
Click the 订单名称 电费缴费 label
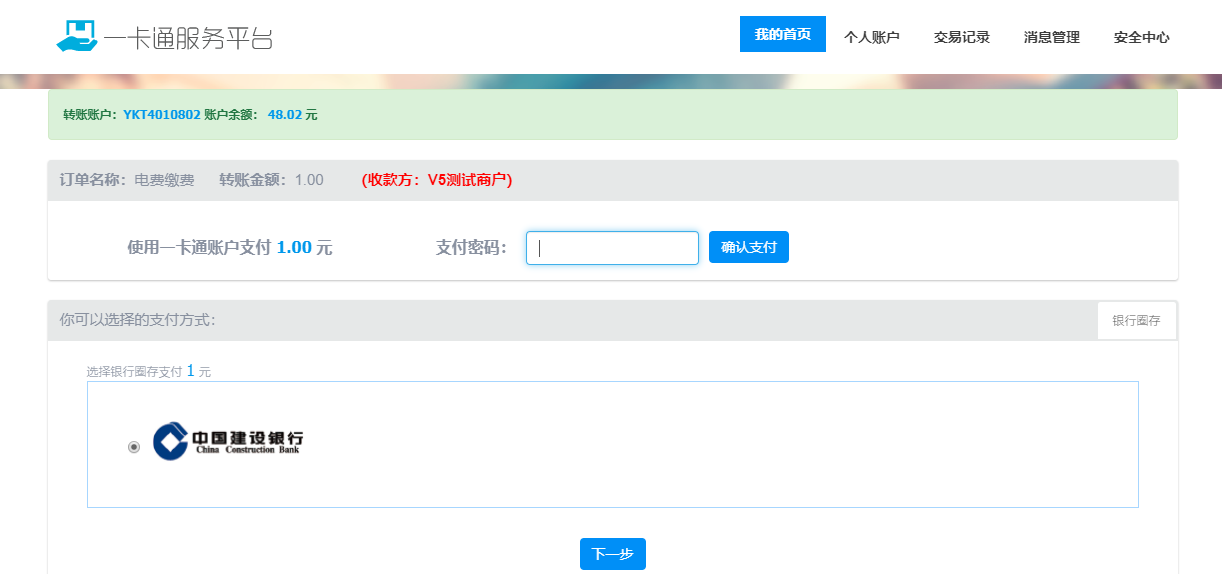point(127,180)
